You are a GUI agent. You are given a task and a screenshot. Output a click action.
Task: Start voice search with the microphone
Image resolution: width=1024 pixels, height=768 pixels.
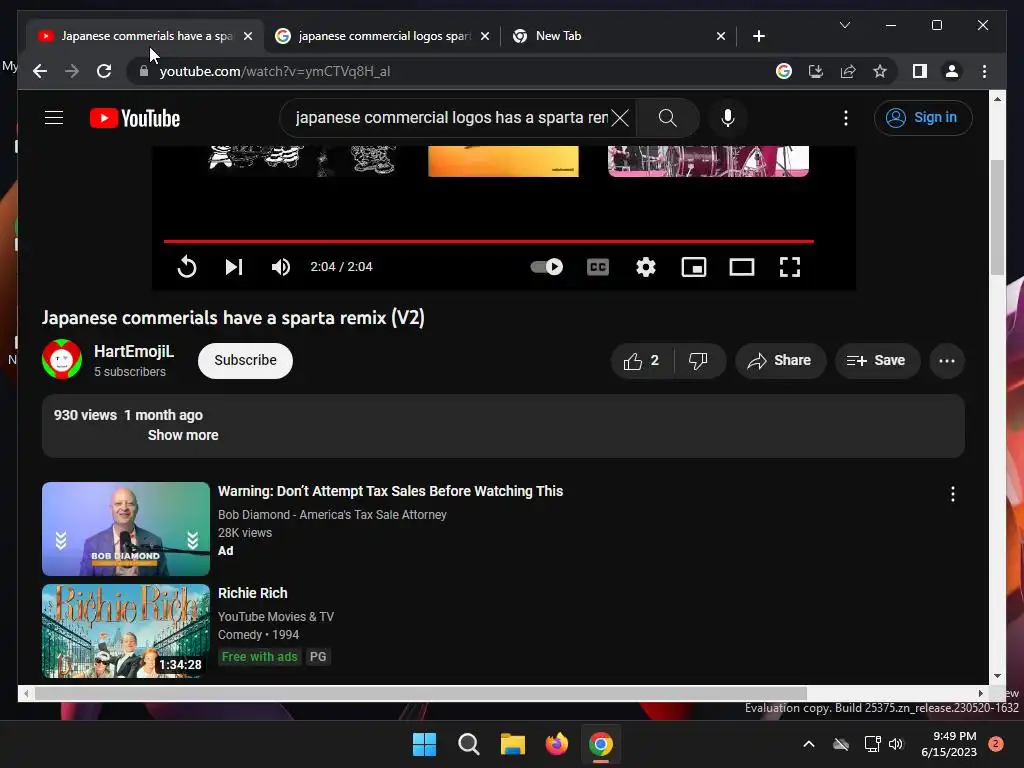pos(728,118)
